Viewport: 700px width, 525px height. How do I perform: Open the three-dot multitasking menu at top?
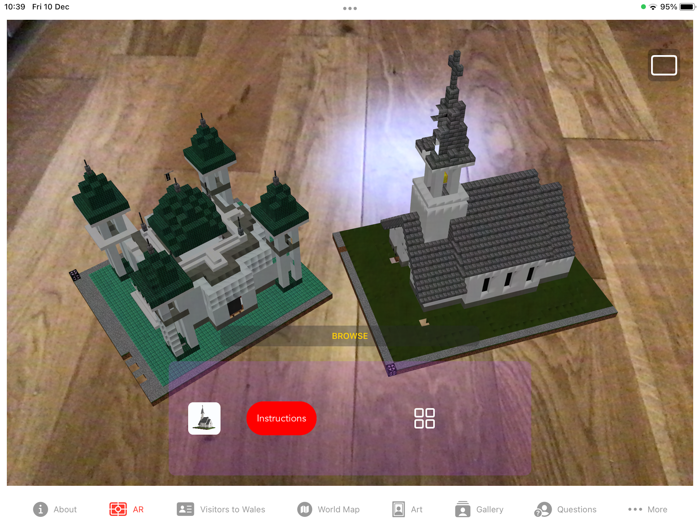[350, 8]
